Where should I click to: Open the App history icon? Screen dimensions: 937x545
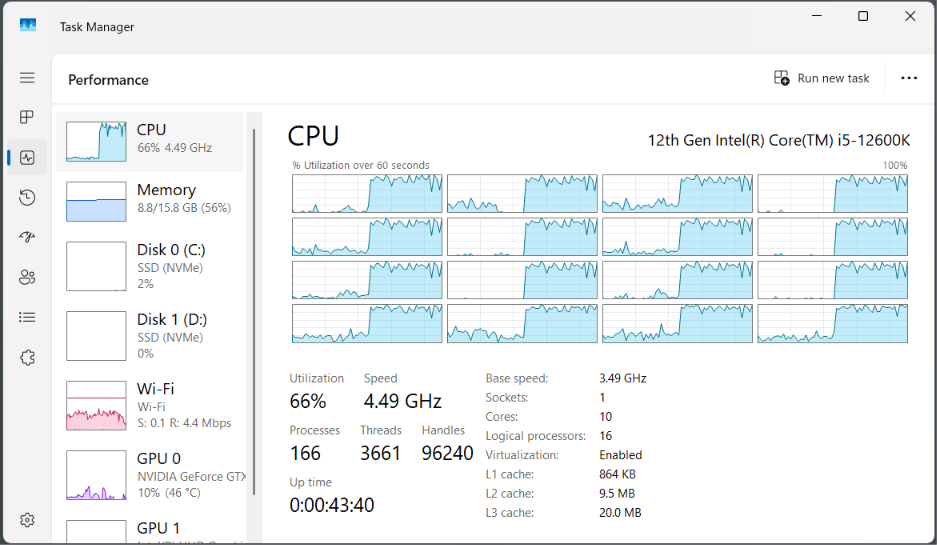[x=27, y=197]
